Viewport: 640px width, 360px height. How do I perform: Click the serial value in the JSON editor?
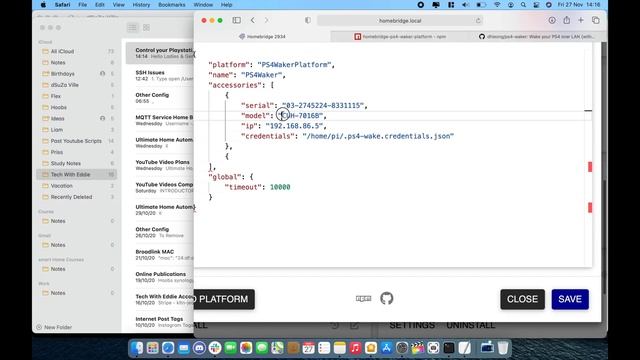(324, 106)
